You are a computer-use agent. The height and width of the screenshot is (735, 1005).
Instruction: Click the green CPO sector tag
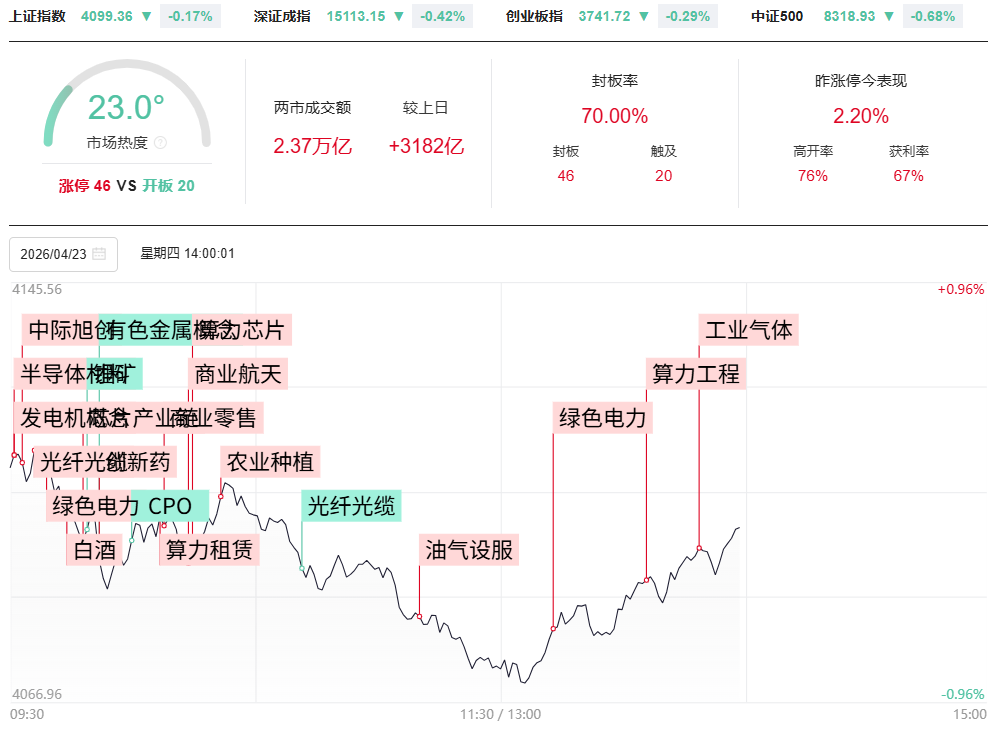pyautogui.click(x=172, y=506)
